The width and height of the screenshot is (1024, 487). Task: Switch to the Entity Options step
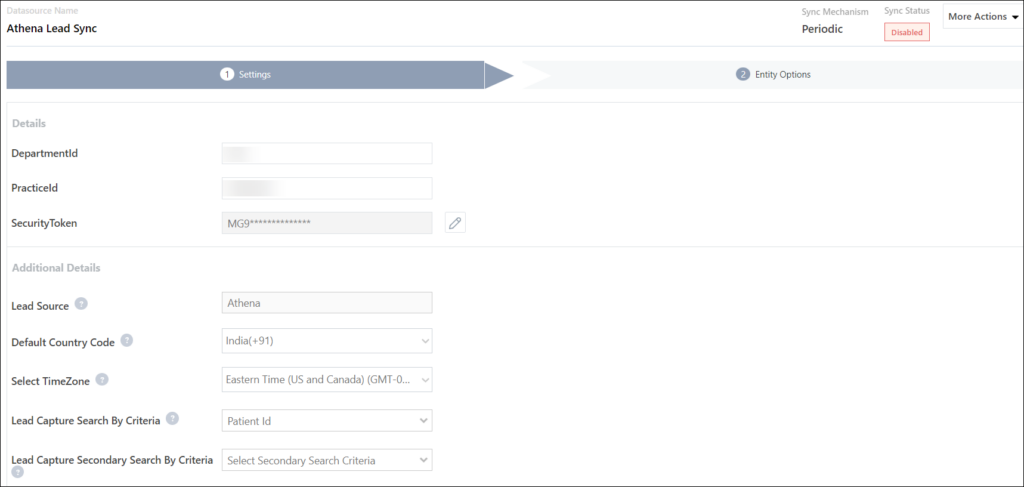pyautogui.click(x=781, y=75)
